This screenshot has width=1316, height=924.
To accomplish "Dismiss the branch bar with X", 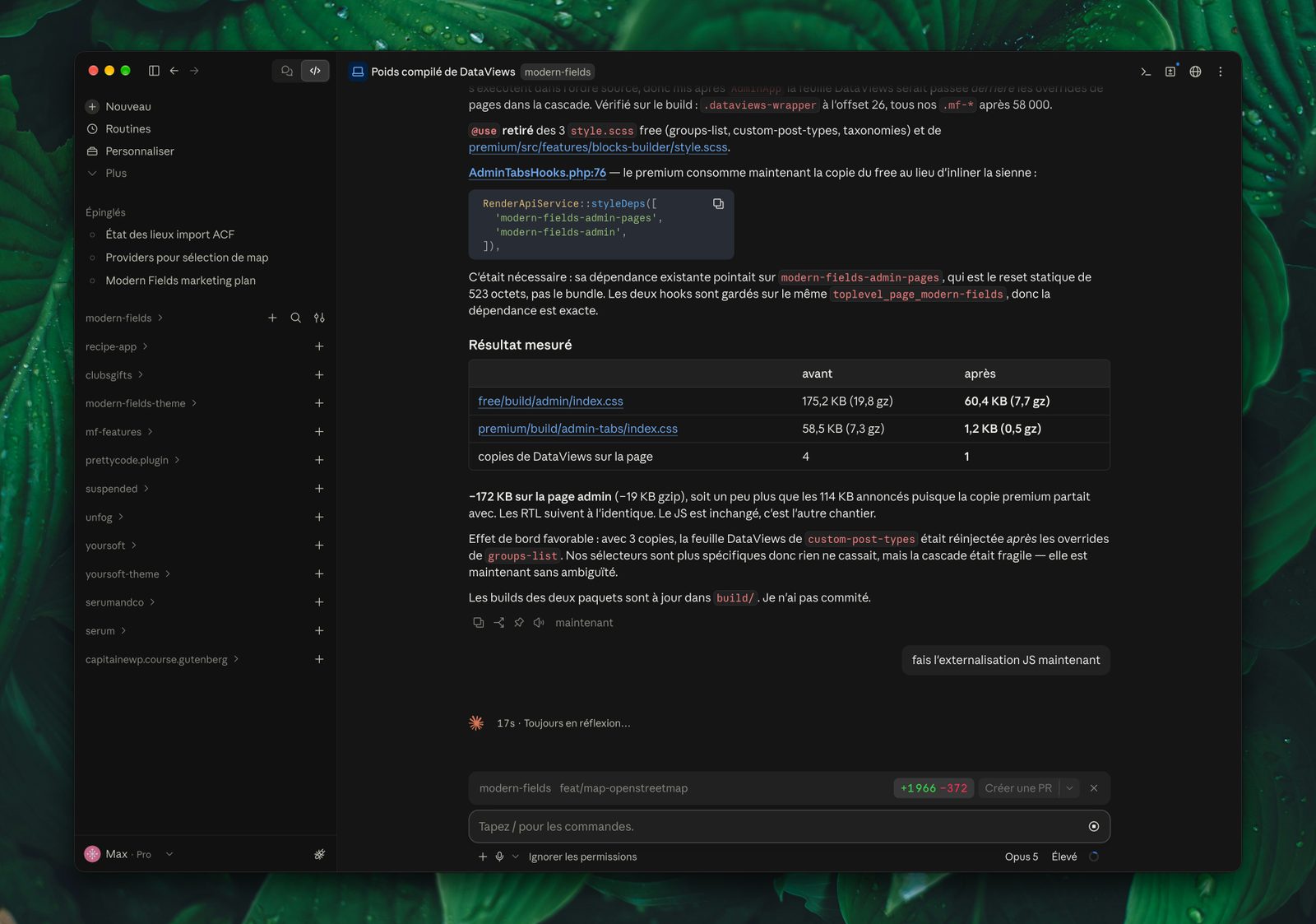I will (1094, 788).
